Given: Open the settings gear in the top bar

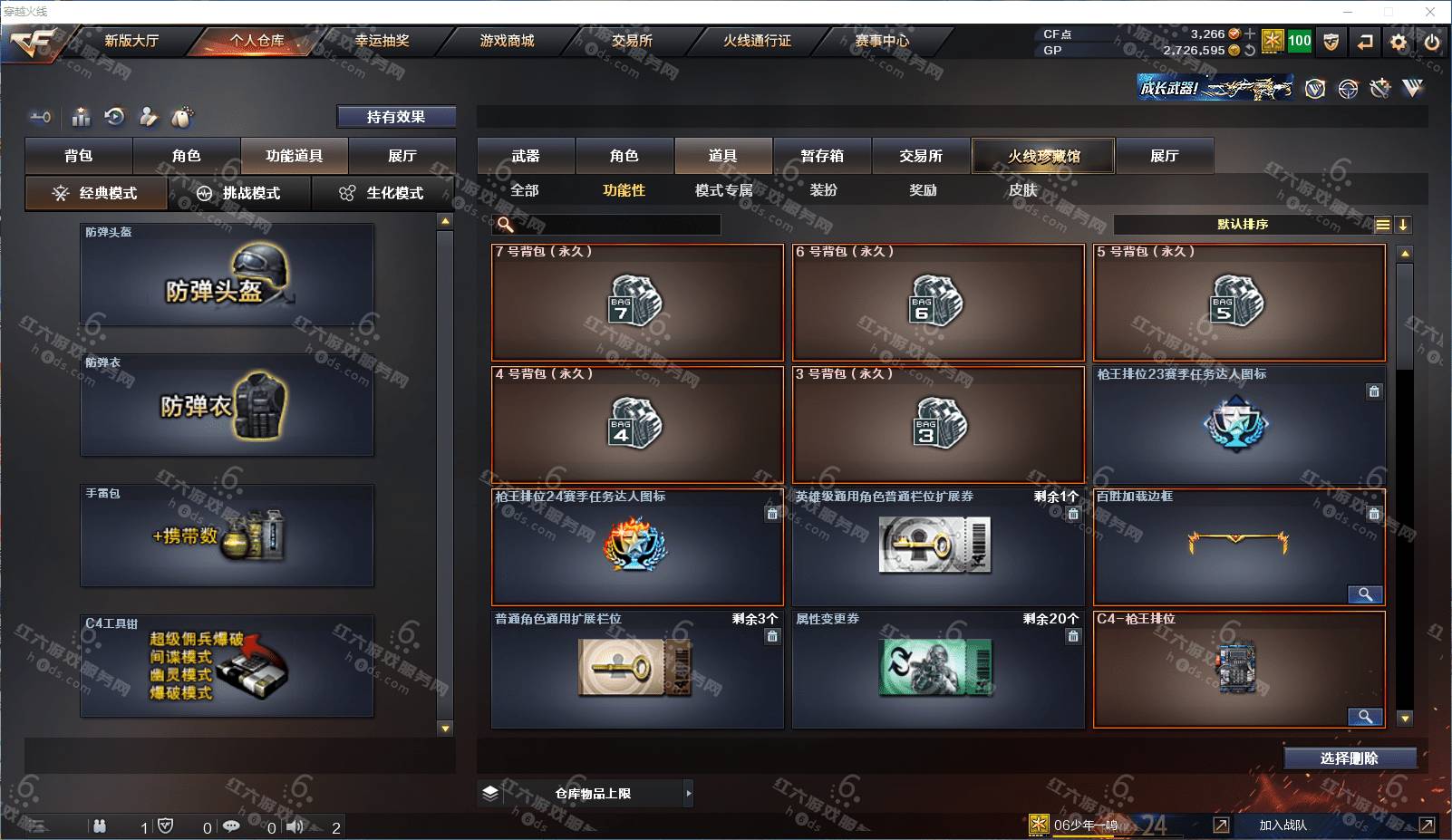Looking at the screenshot, I should pos(1399,42).
